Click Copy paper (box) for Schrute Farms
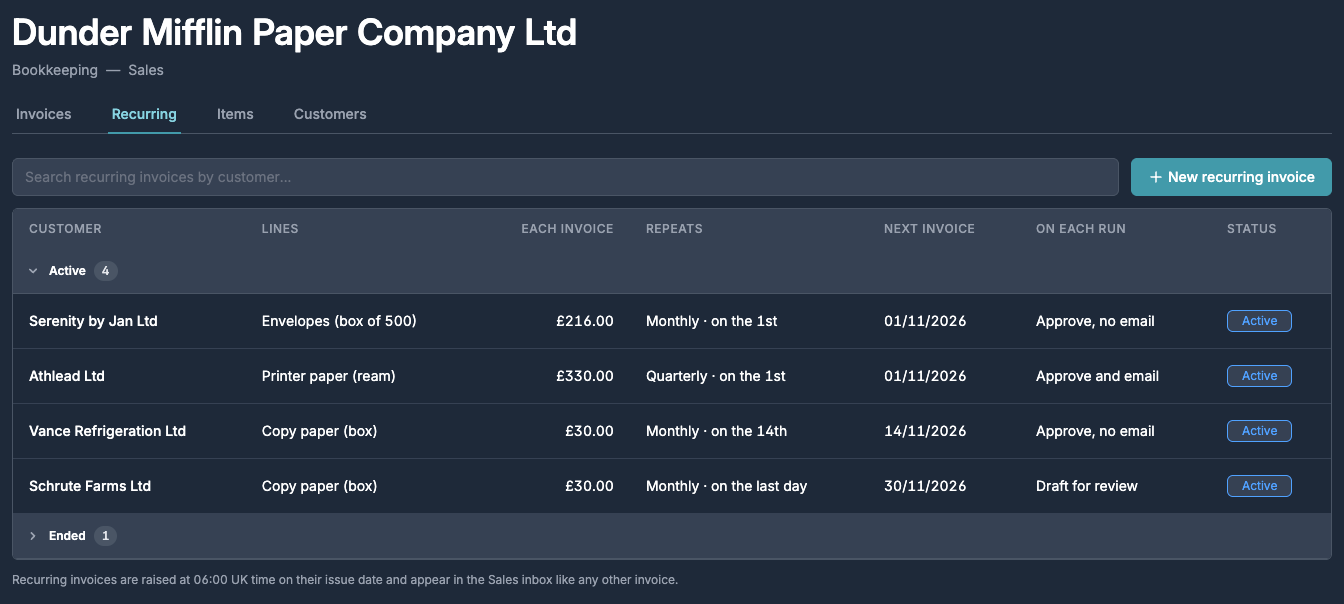The height and width of the screenshot is (604, 1344). coord(320,486)
